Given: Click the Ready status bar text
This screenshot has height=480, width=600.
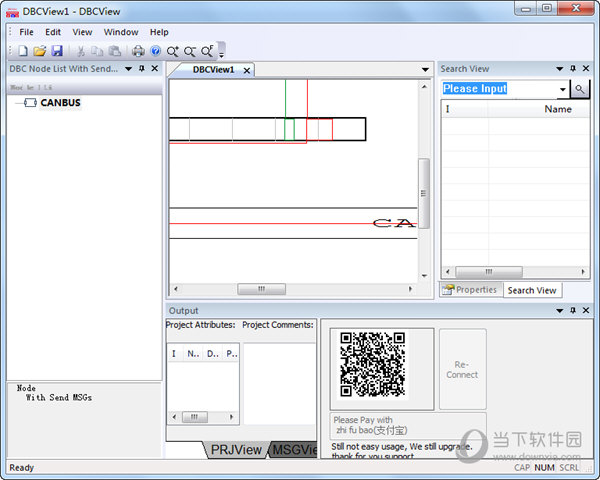Looking at the screenshot, I should 22,467.
